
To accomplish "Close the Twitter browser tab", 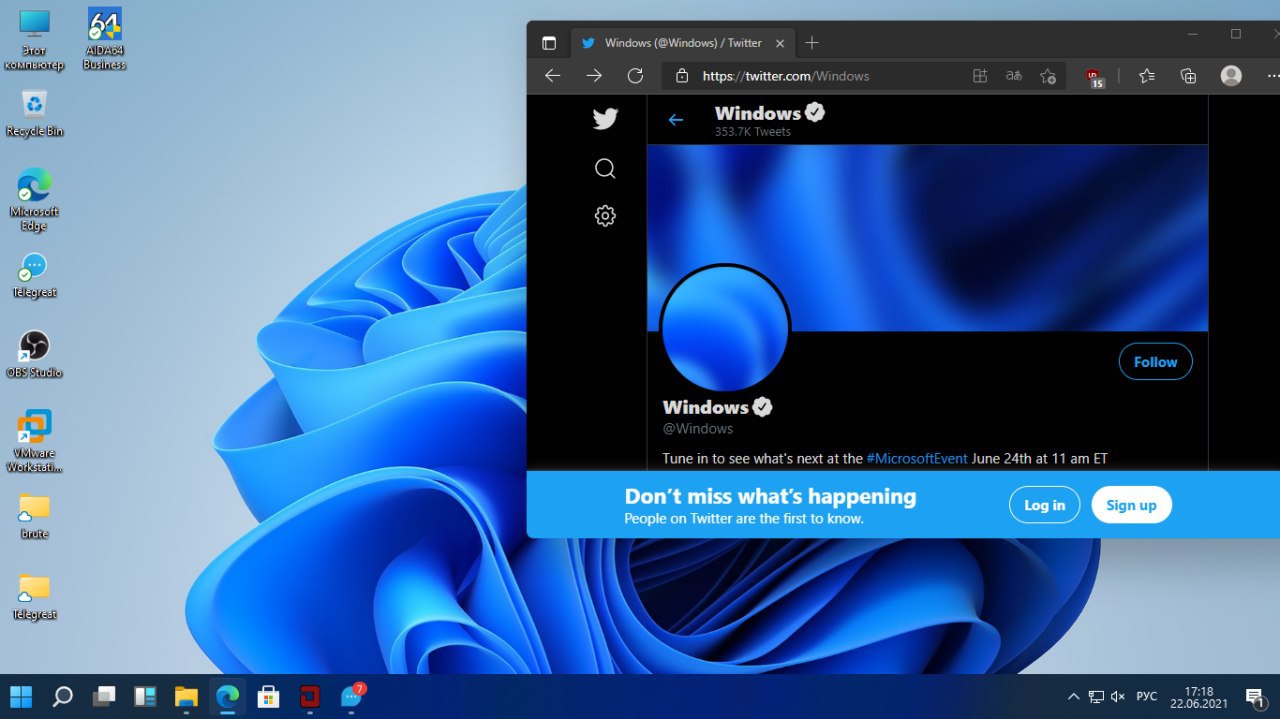I will 780,43.
